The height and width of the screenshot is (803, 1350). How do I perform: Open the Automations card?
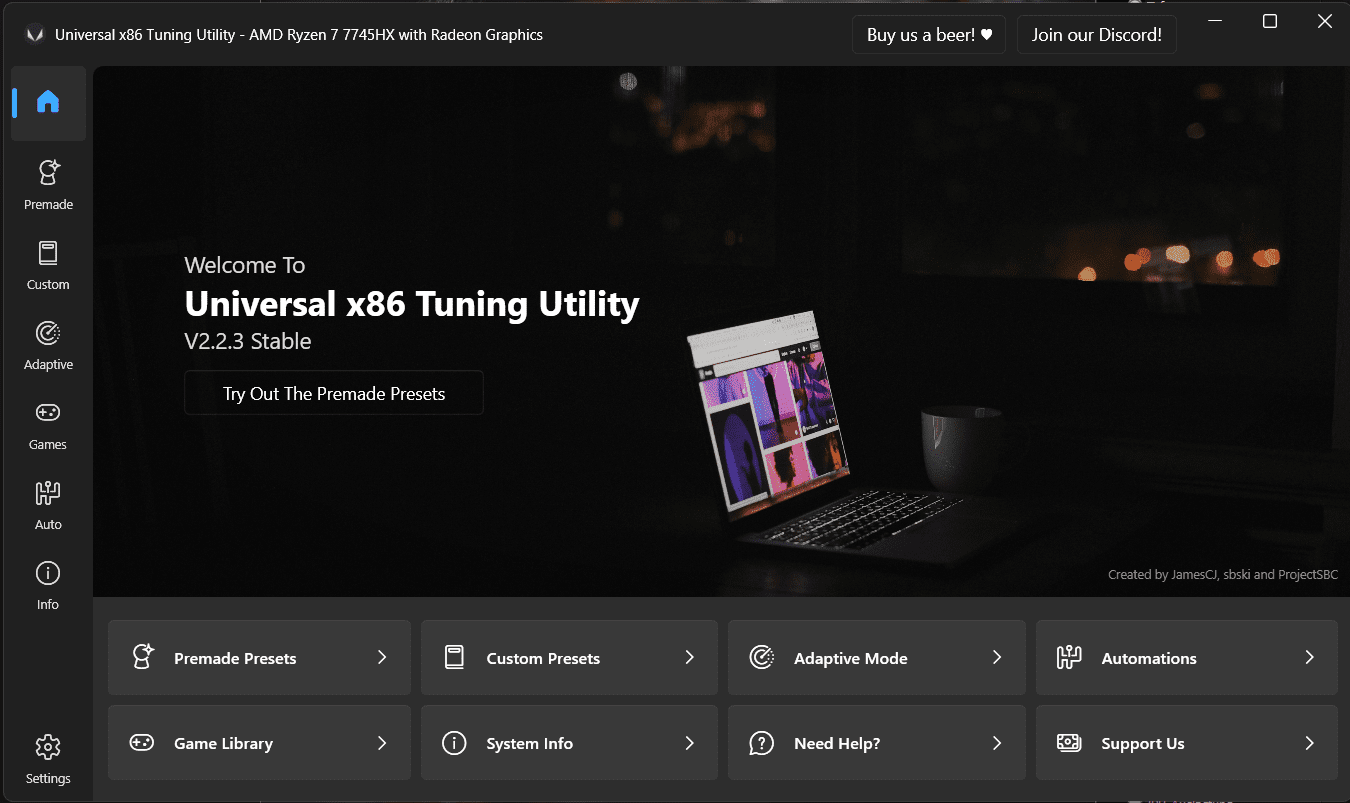(x=1187, y=658)
